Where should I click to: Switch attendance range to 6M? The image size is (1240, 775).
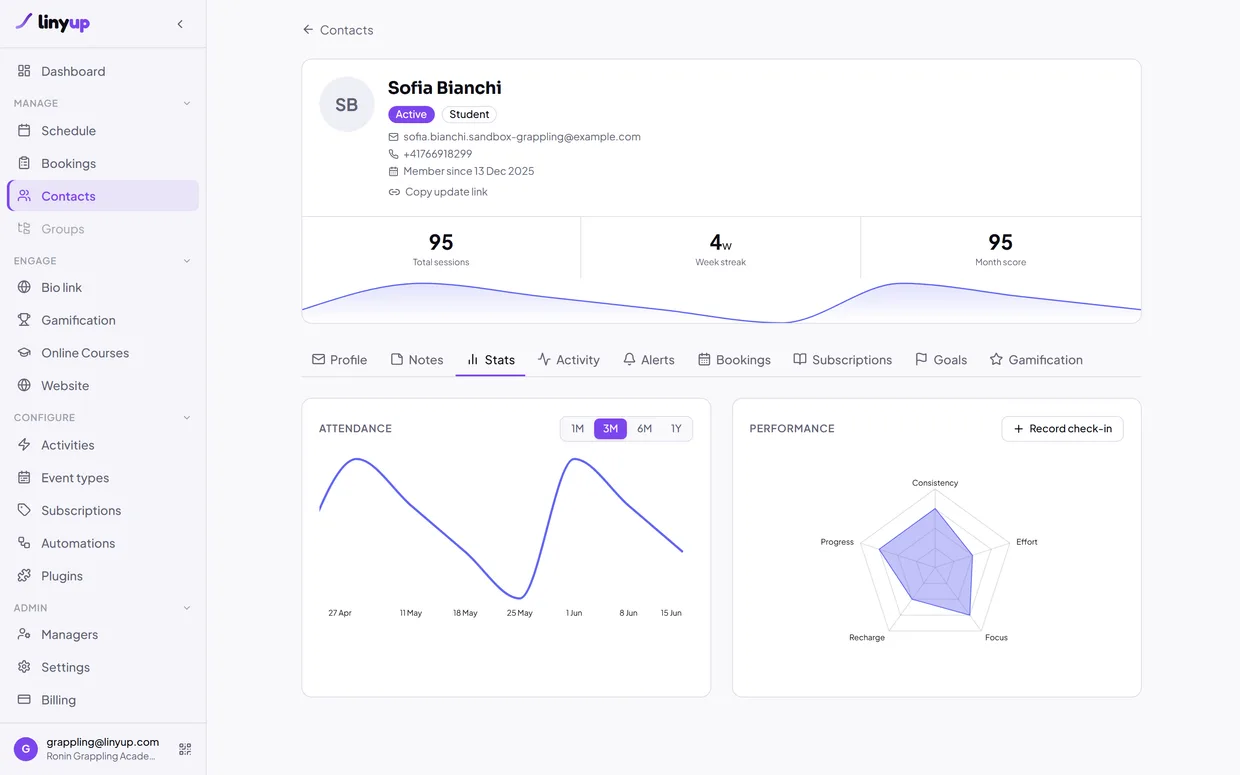pyautogui.click(x=644, y=429)
